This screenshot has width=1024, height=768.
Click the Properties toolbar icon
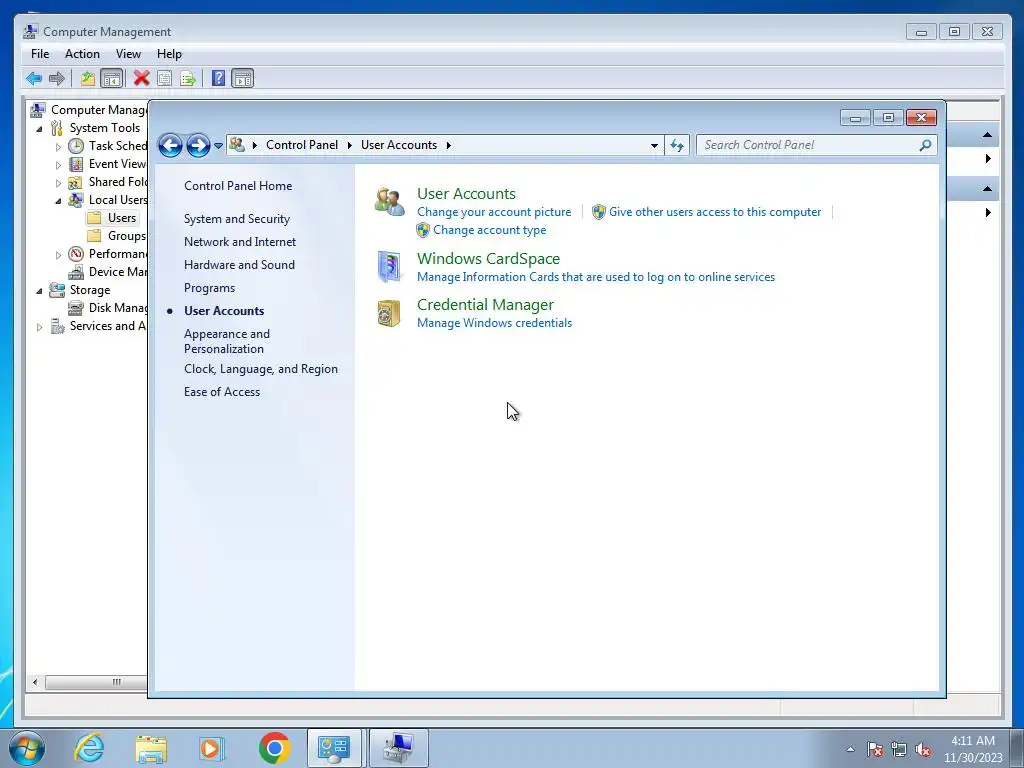click(x=165, y=79)
